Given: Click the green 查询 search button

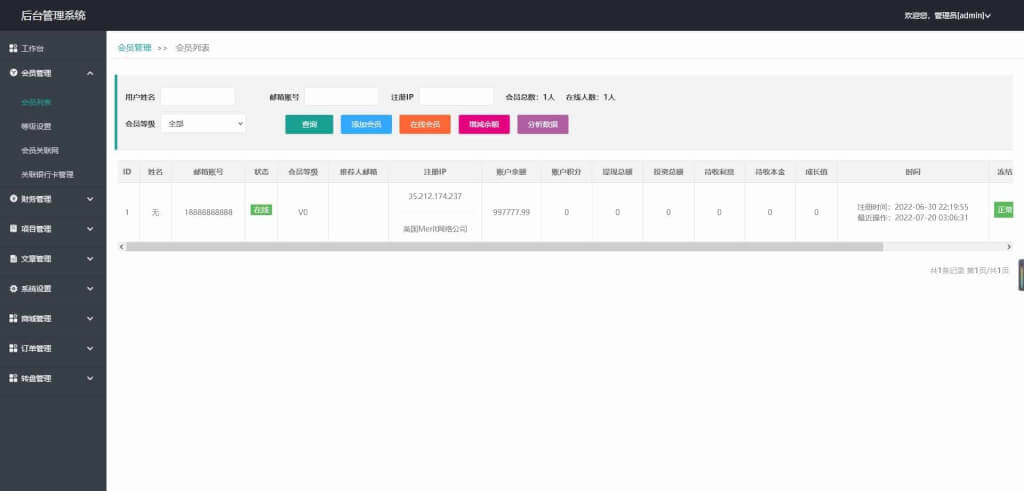Looking at the screenshot, I should point(309,124).
